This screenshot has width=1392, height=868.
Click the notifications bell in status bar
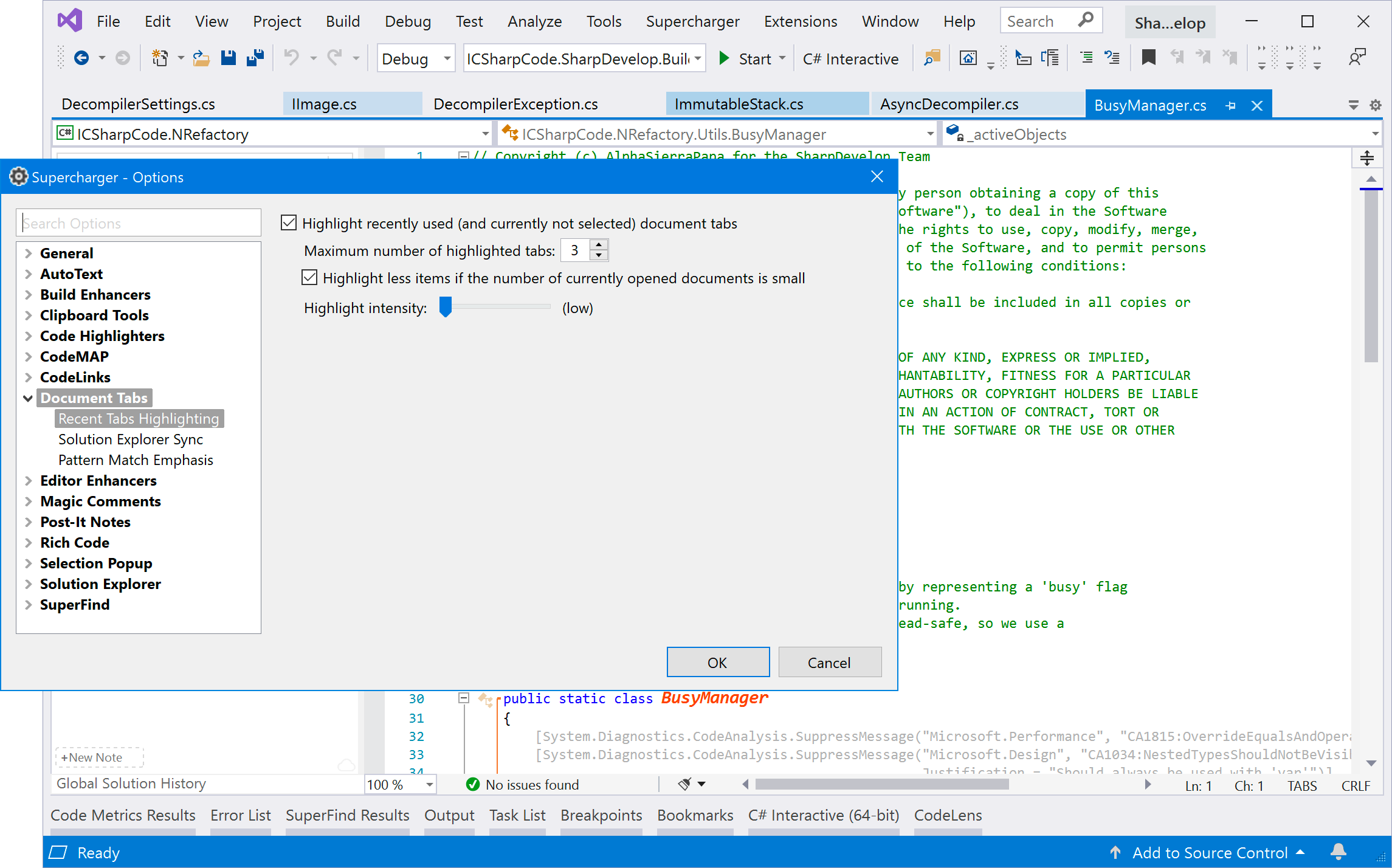(x=1339, y=852)
